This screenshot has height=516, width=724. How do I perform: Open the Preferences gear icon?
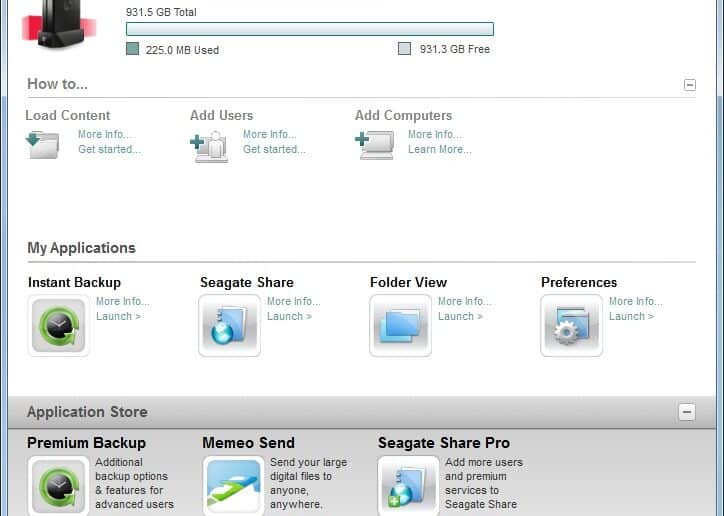[x=572, y=325]
